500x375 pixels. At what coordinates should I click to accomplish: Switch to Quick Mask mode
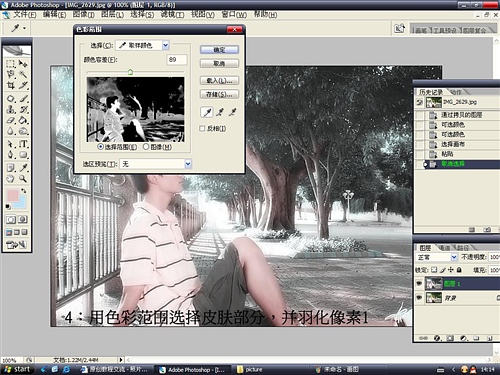(23, 220)
